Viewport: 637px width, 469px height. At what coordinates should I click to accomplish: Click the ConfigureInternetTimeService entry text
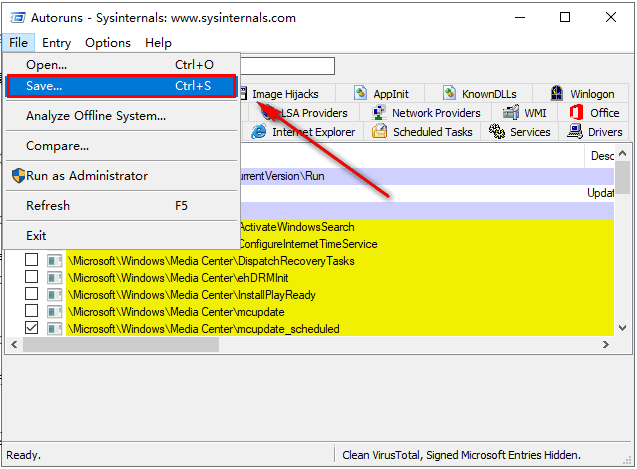(x=308, y=244)
